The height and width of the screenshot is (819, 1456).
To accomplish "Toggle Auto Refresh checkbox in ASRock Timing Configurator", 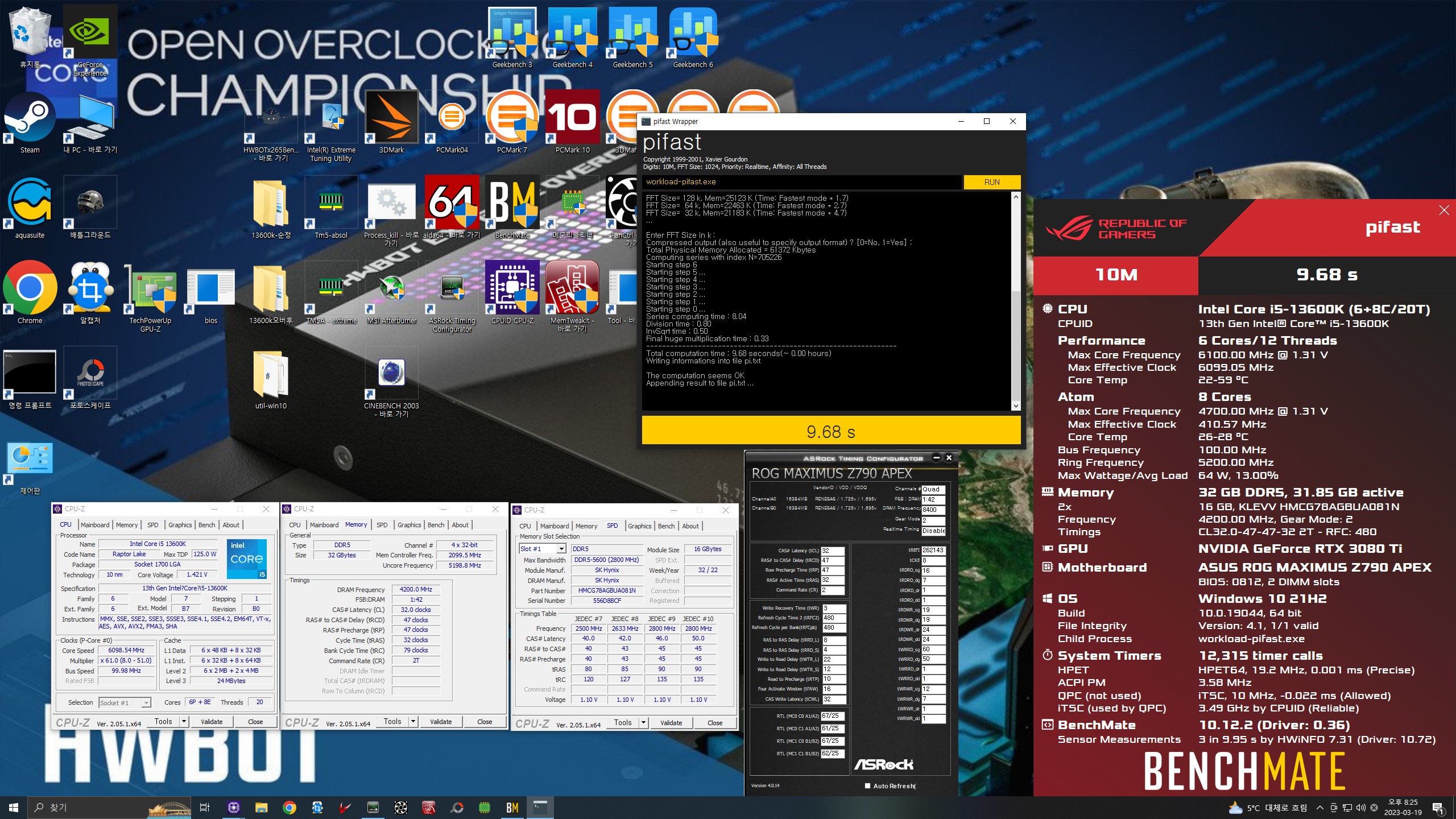I will point(867,785).
